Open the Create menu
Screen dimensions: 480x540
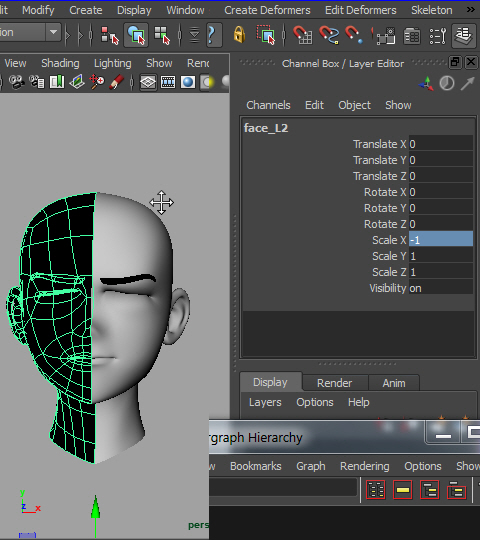[86, 10]
